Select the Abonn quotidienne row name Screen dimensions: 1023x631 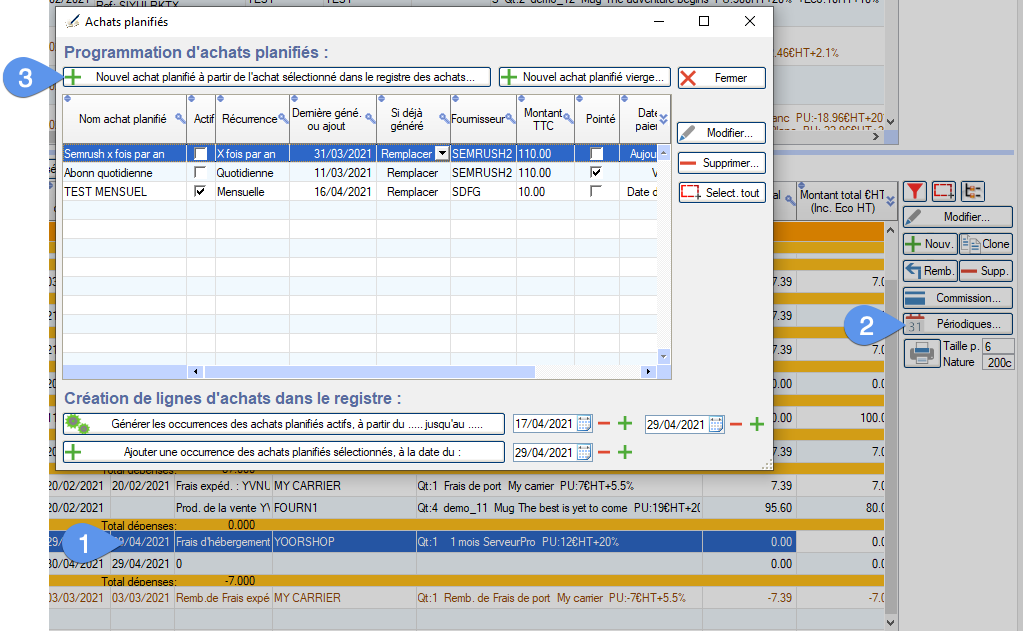pyautogui.click(x=108, y=173)
